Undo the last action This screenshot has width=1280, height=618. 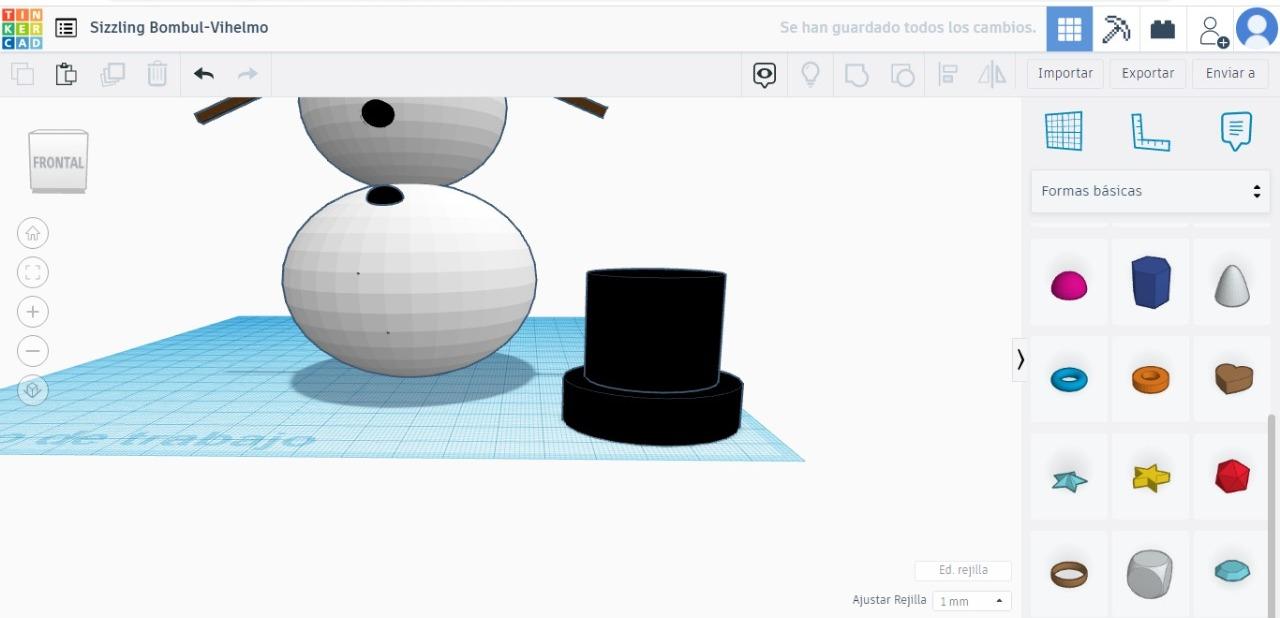(x=204, y=74)
